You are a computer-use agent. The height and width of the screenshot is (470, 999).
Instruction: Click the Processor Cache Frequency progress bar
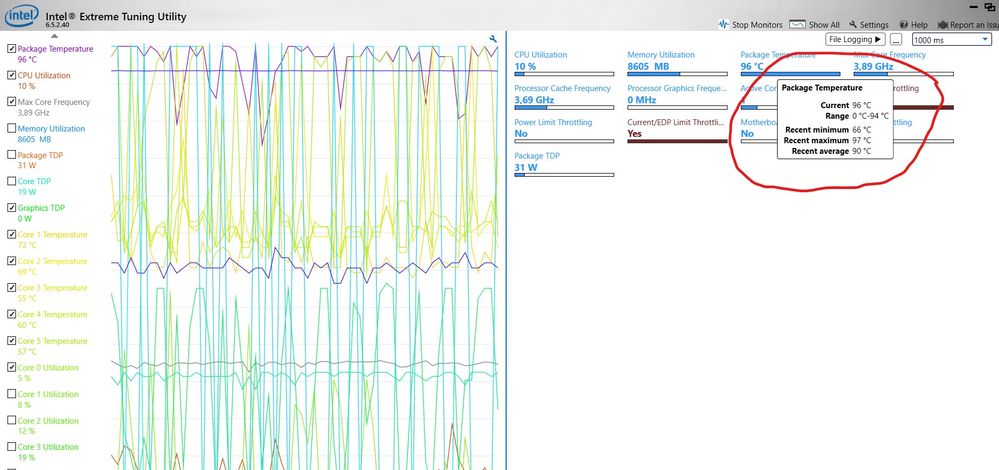tap(564, 108)
